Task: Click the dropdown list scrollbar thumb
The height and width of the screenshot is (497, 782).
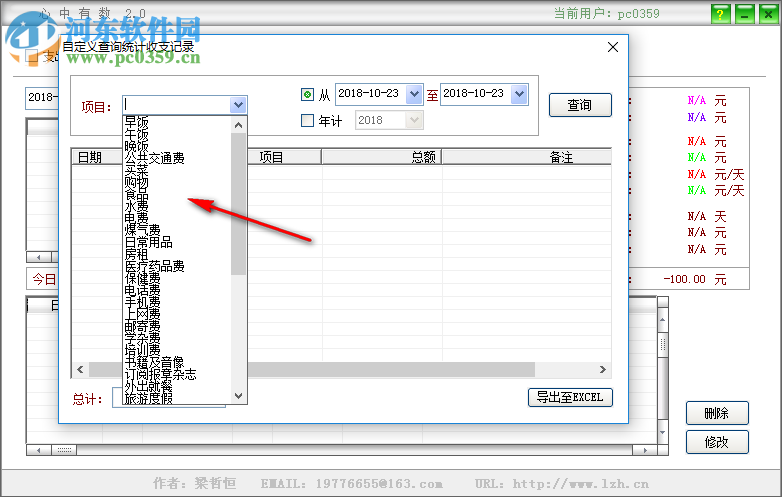Action: (238, 204)
